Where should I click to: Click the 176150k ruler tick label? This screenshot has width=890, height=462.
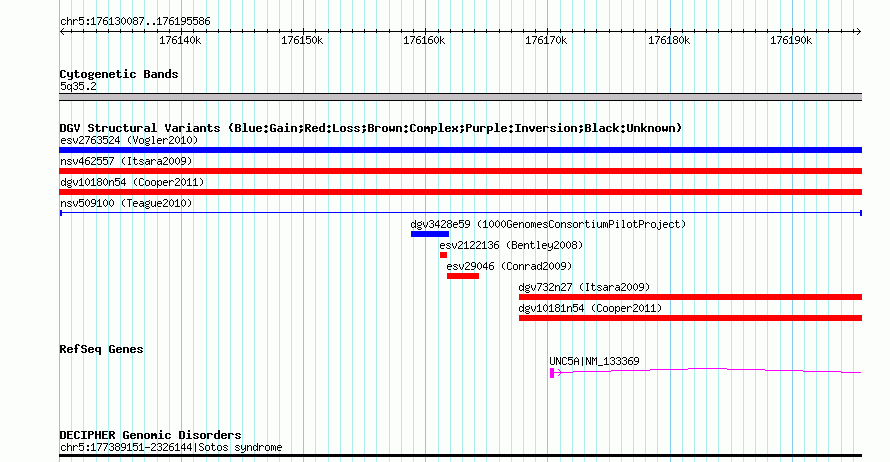pos(302,40)
